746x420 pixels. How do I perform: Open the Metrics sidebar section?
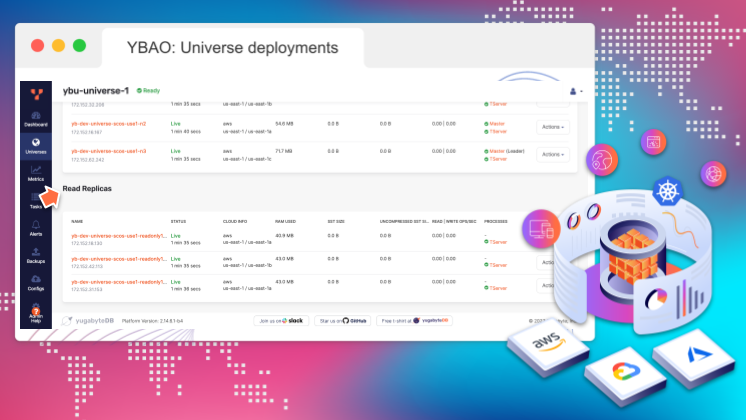pyautogui.click(x=36, y=174)
